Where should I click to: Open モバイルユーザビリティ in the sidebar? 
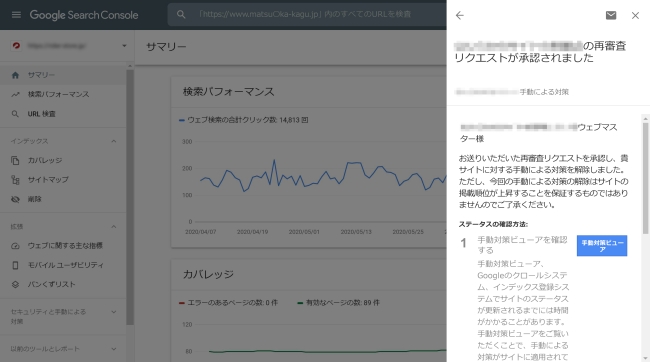click(63, 265)
